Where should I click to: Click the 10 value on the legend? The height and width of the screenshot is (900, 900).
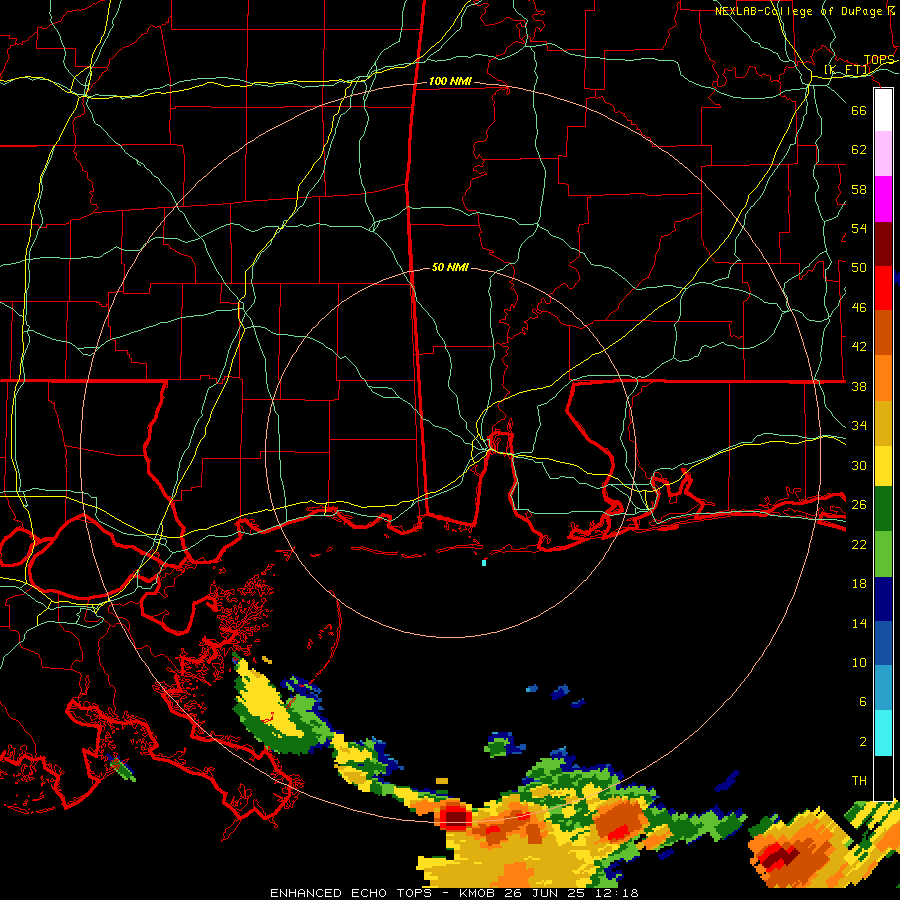click(859, 663)
